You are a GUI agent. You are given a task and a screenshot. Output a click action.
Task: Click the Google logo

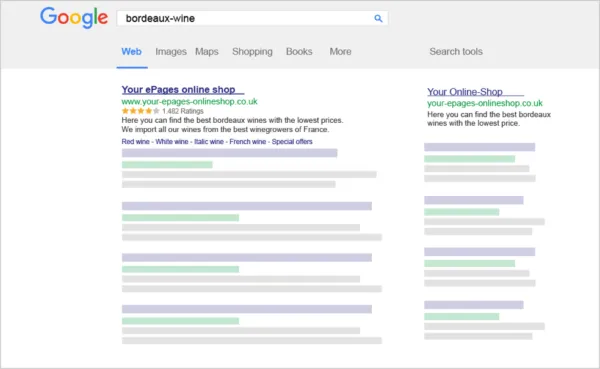(x=74, y=18)
